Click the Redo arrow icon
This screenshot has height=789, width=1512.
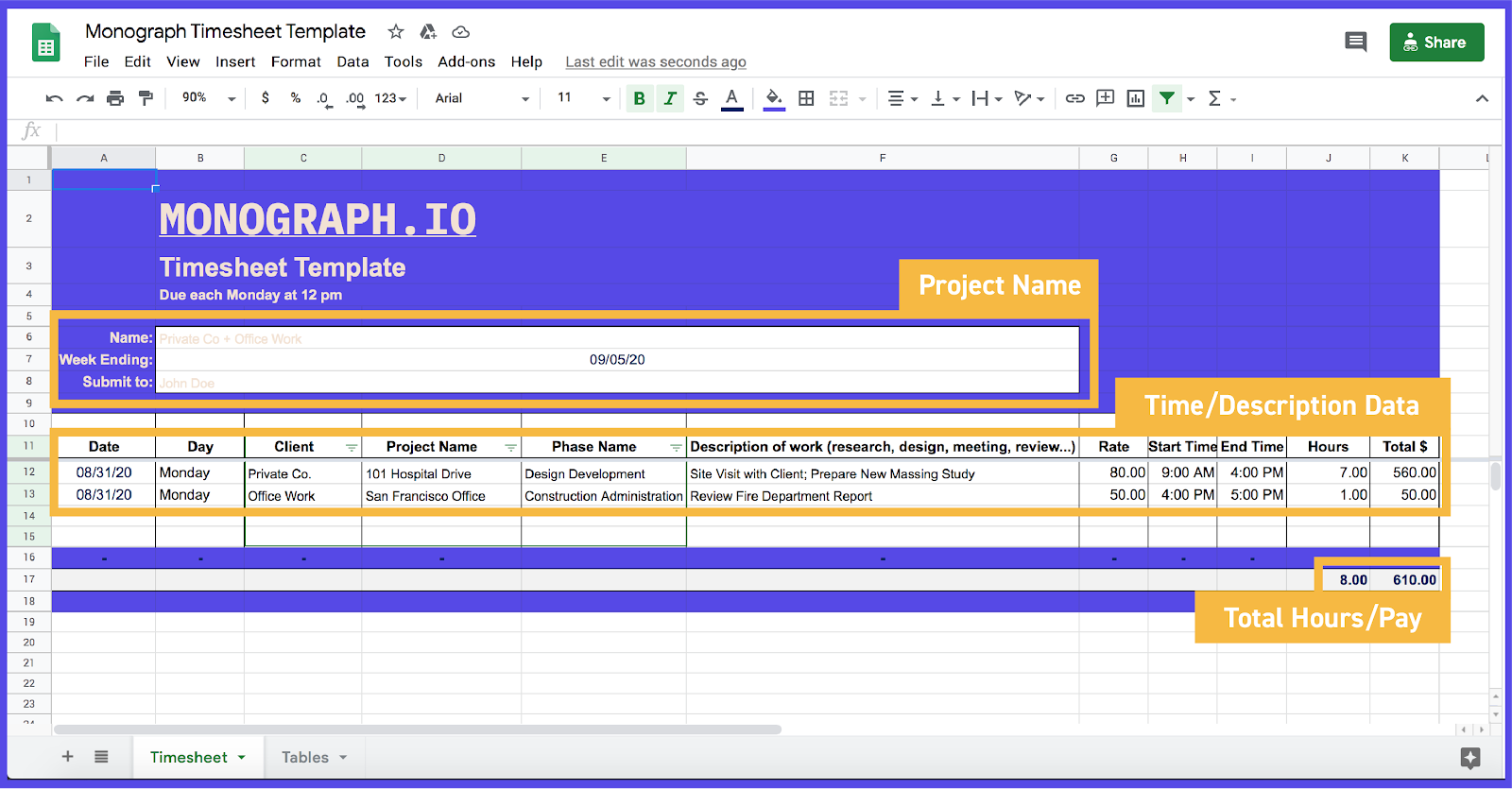coord(85,98)
